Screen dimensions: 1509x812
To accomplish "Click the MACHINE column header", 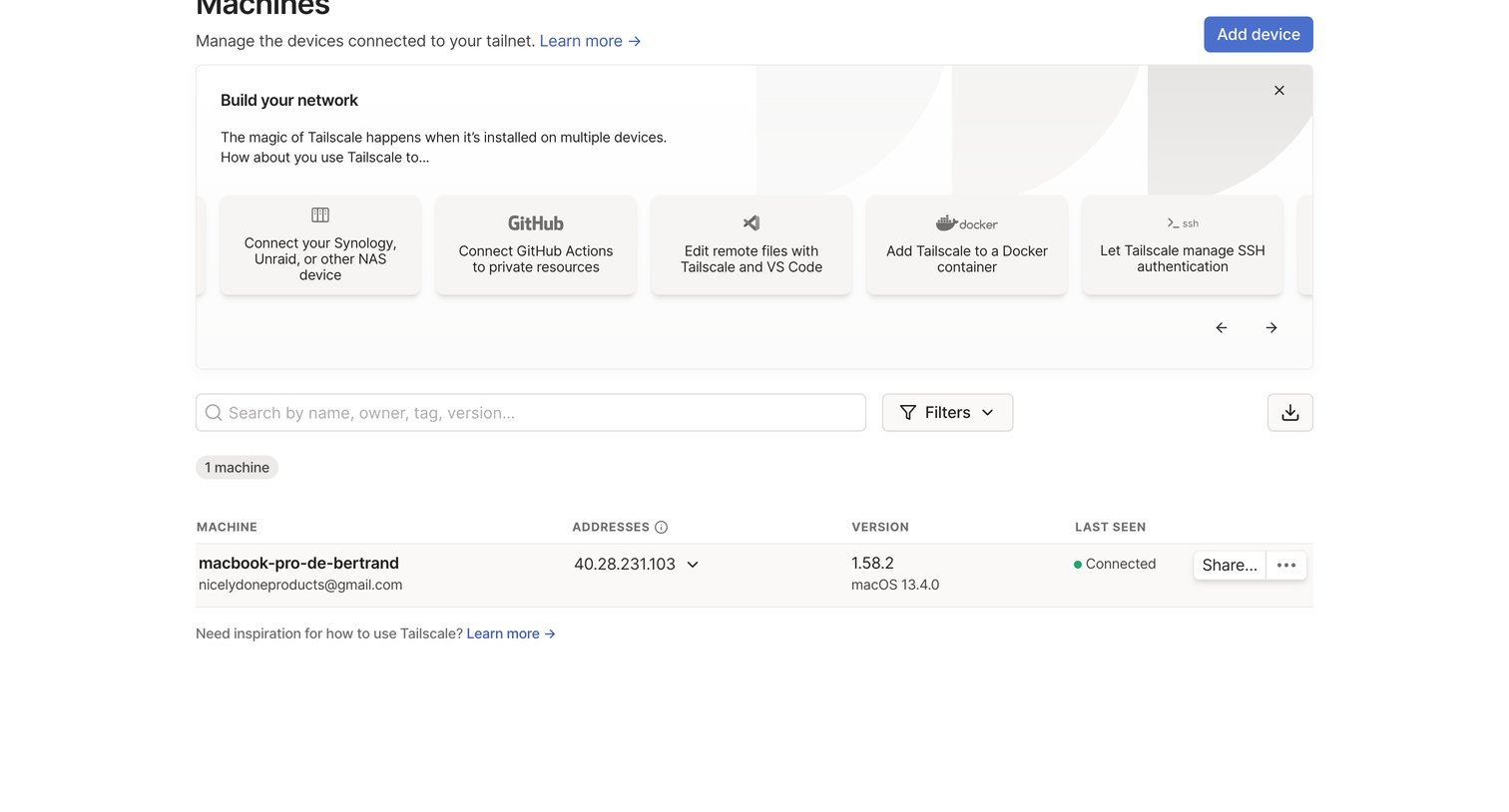I will coord(227,528).
